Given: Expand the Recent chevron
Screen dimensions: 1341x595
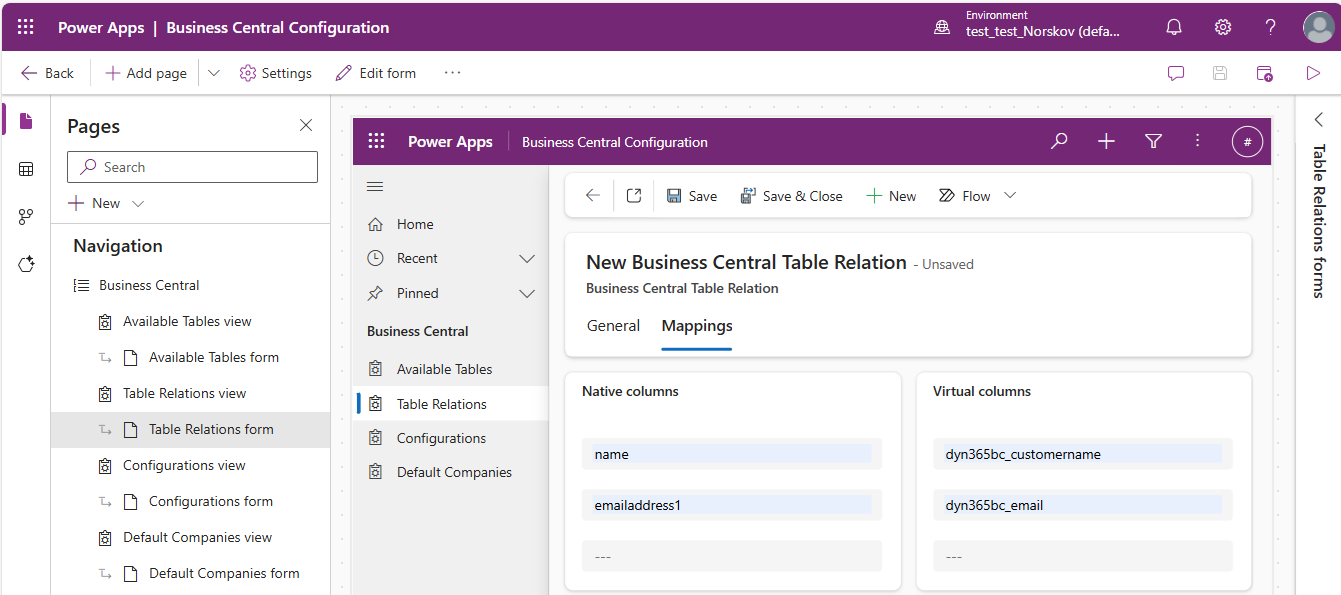Looking at the screenshot, I should (x=527, y=259).
